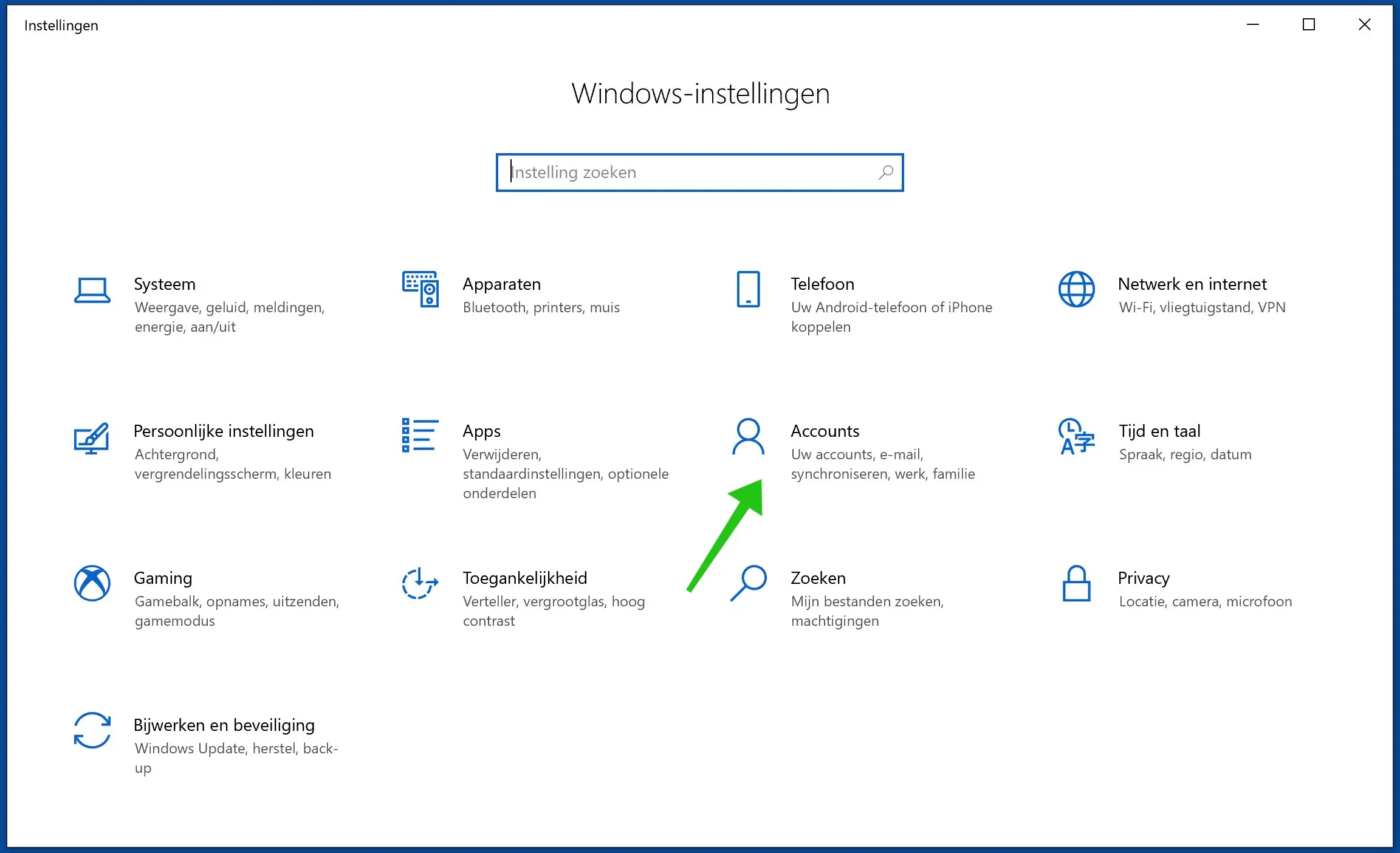Click 'Uw Android-telefoon of iPhone koppelen' text

point(891,317)
